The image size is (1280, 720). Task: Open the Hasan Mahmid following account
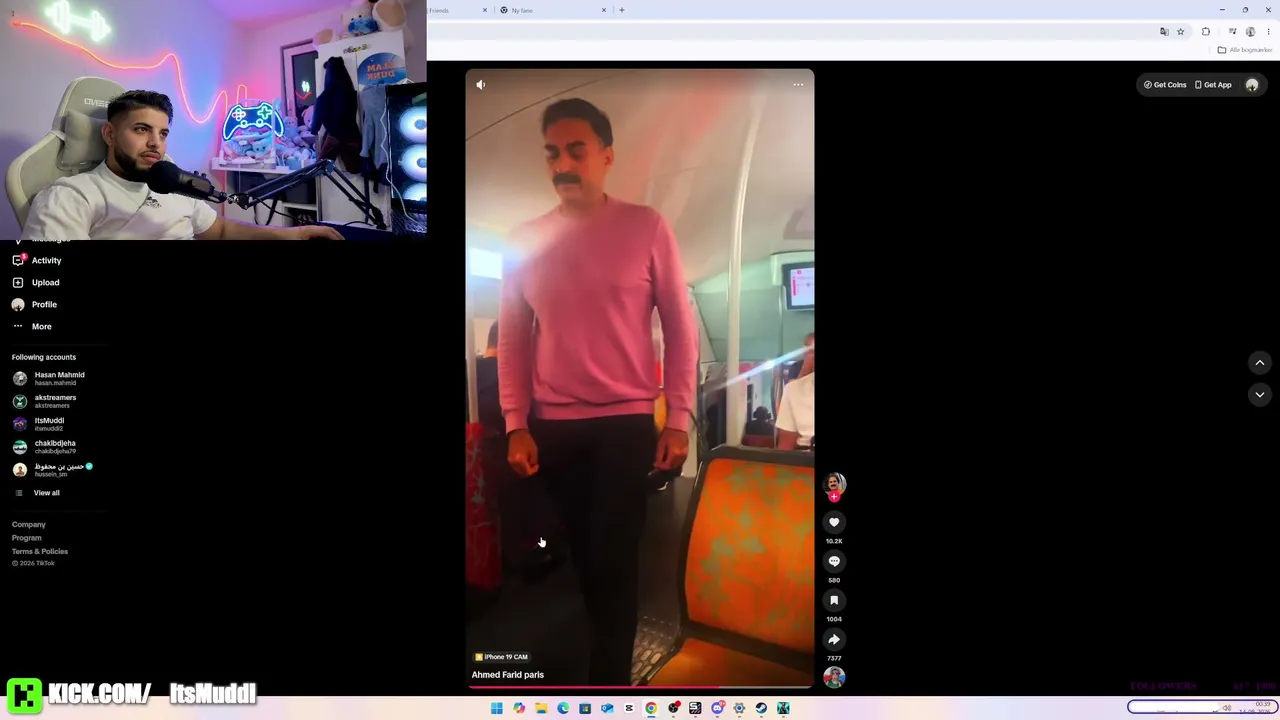tap(50, 378)
